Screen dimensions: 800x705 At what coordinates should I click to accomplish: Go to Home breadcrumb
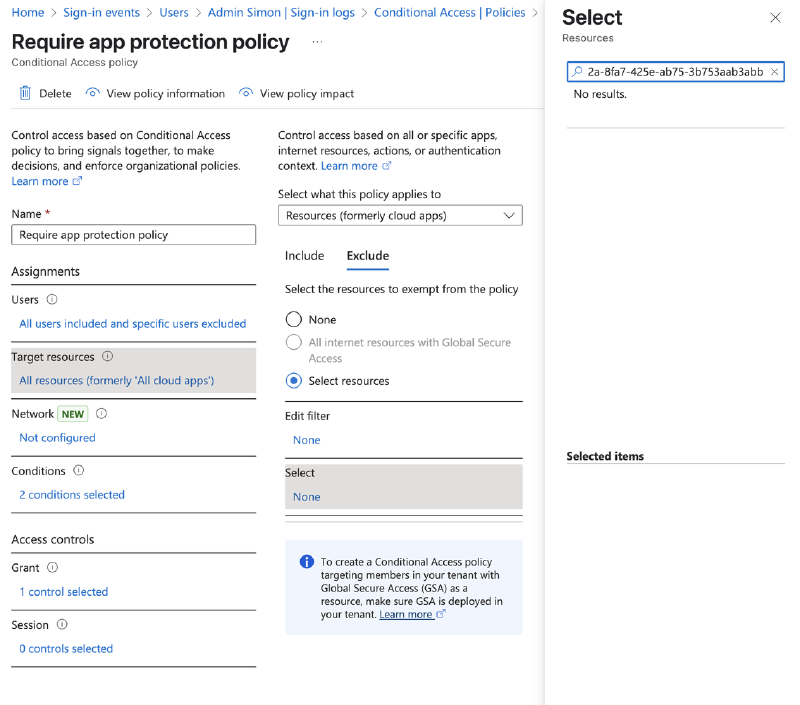tap(28, 13)
